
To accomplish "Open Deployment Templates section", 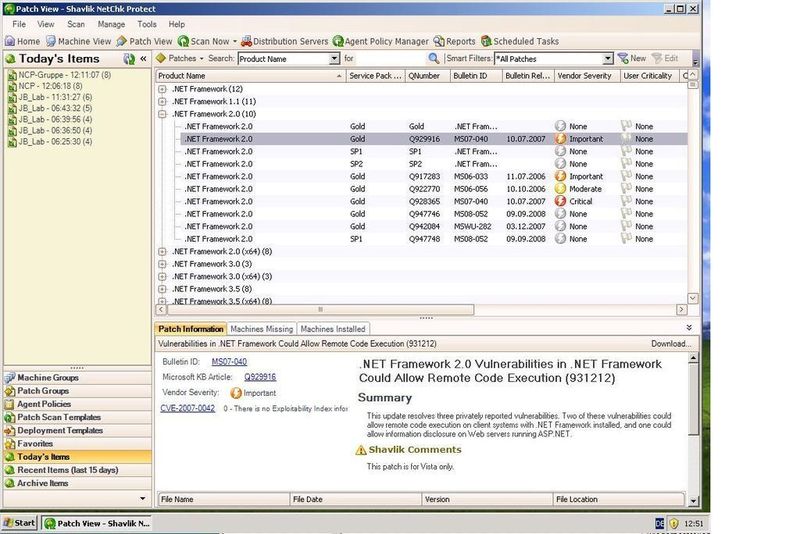I will click(x=78, y=431).
